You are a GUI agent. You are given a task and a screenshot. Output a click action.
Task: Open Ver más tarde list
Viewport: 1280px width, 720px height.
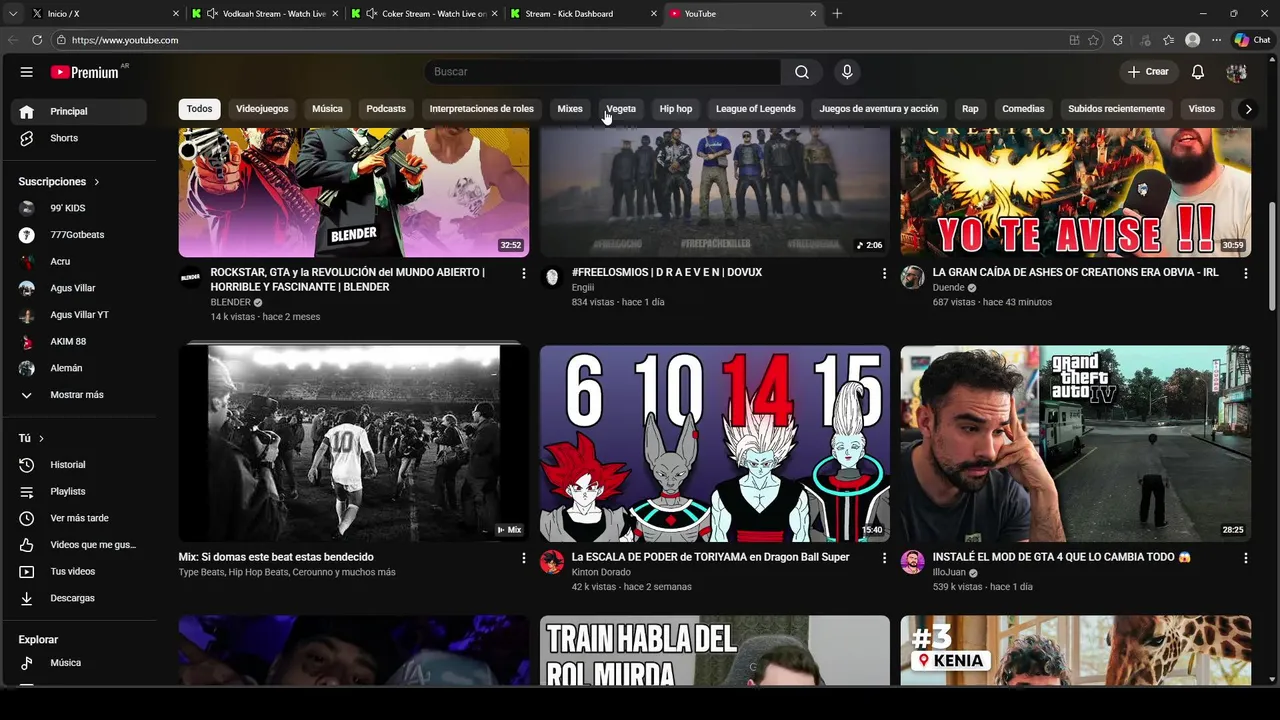(78, 518)
